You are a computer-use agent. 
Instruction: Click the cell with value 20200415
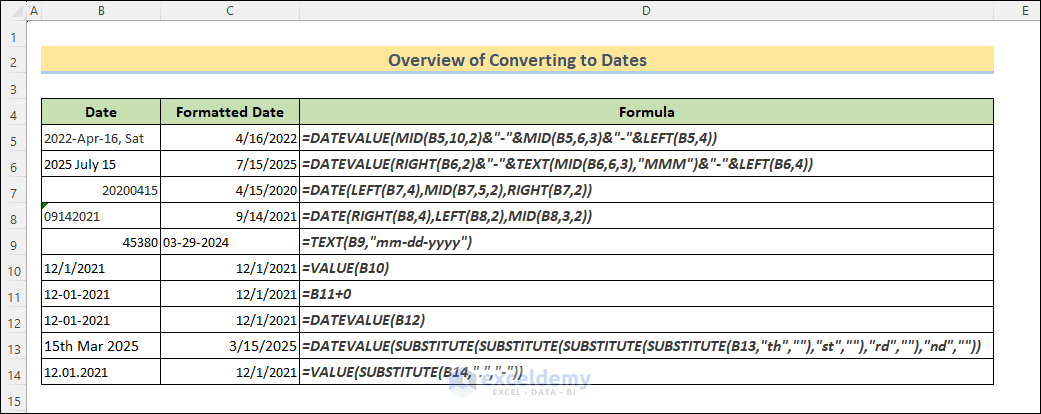tap(101, 190)
